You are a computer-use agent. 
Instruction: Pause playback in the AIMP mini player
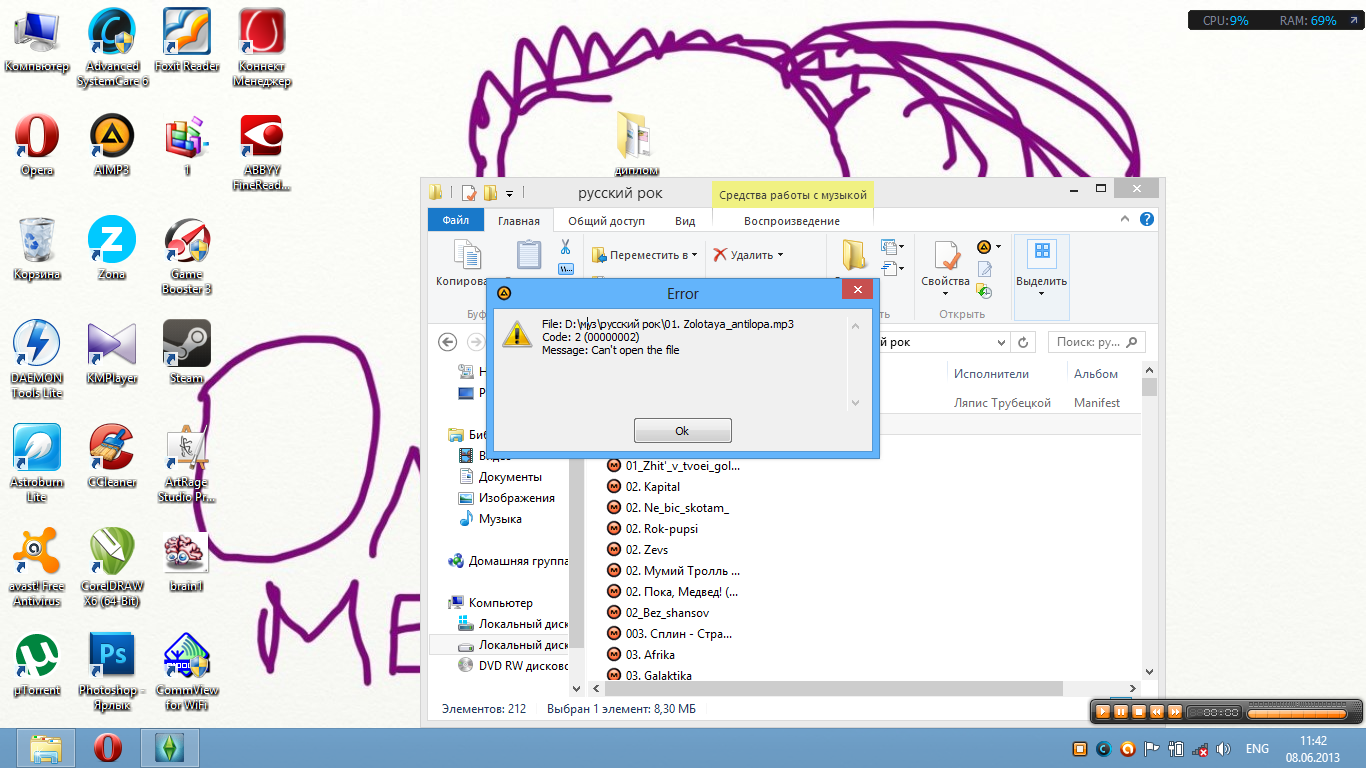(1121, 712)
